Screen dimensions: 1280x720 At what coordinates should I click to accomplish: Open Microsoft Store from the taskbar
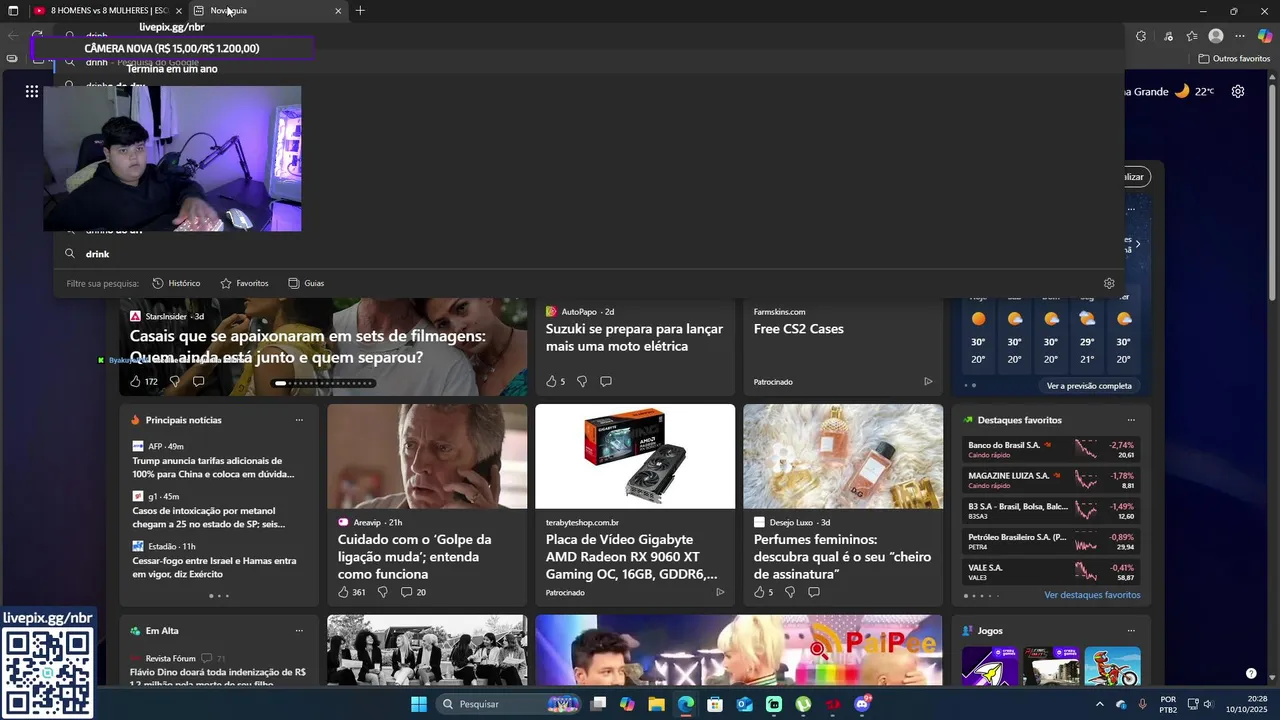tap(715, 704)
